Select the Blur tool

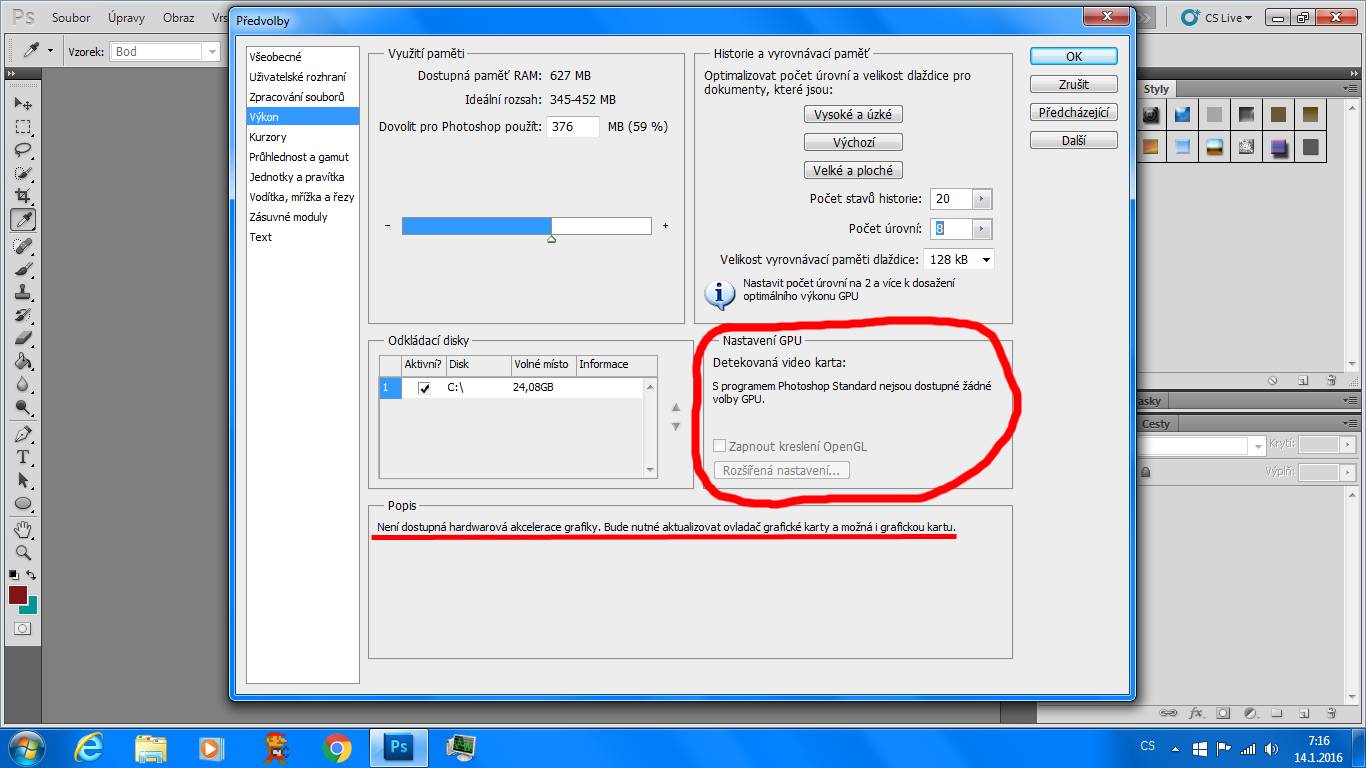(22, 384)
